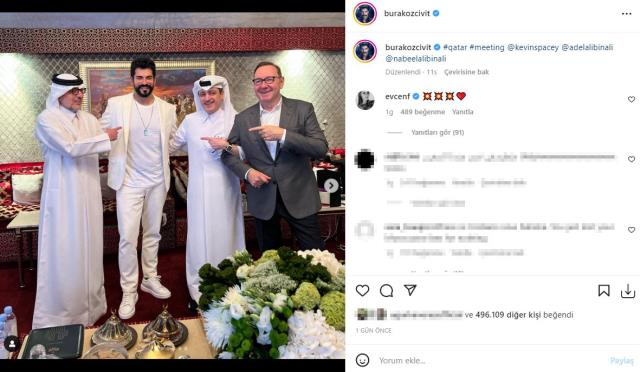Expand replies with Yanıtları gör (91)
The height and width of the screenshot is (372, 640).
(438, 132)
